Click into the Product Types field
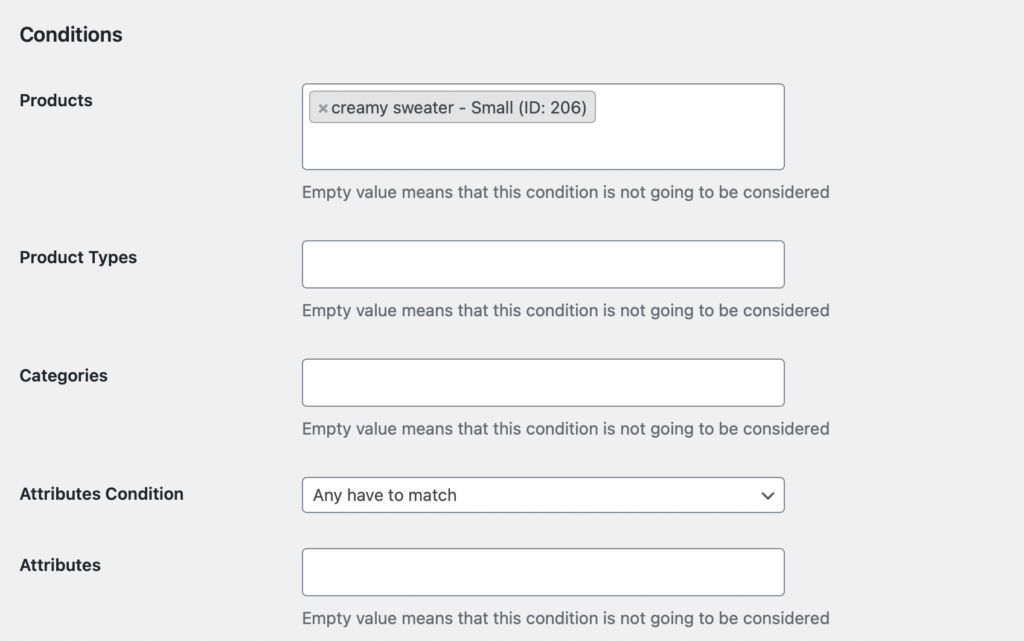 pyautogui.click(x=543, y=265)
